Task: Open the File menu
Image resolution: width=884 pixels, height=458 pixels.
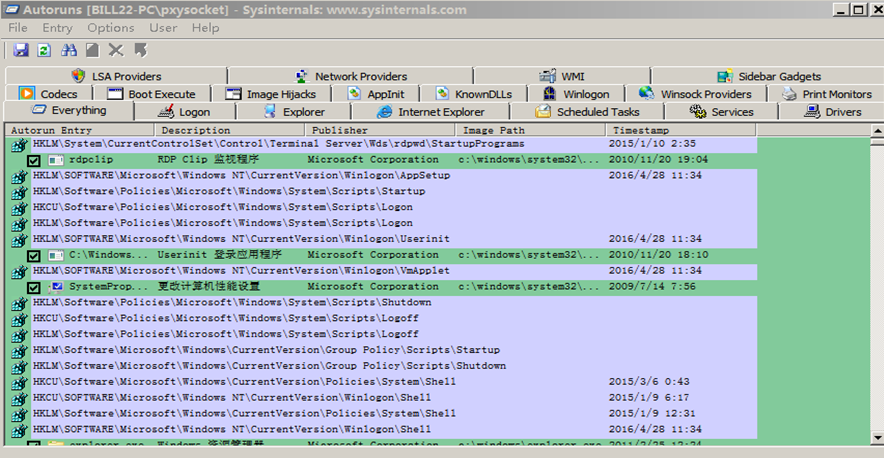Action: click(17, 28)
